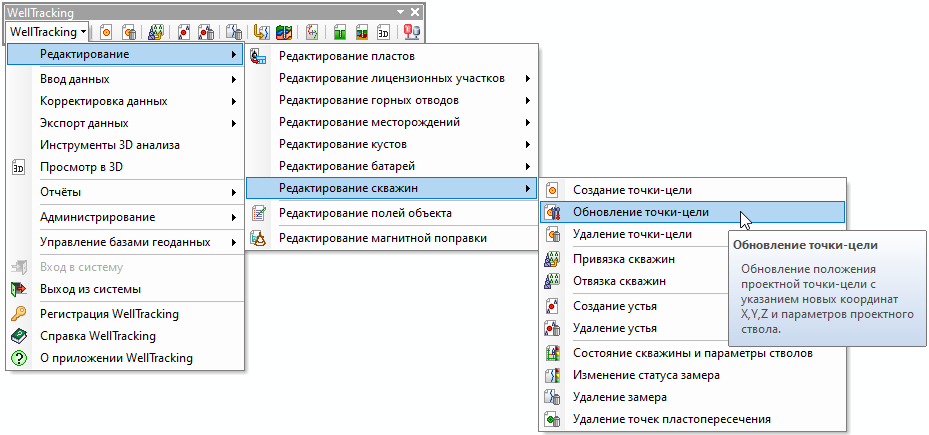
Task: Open the WellTracking dropdown menu button
Action: [47, 32]
